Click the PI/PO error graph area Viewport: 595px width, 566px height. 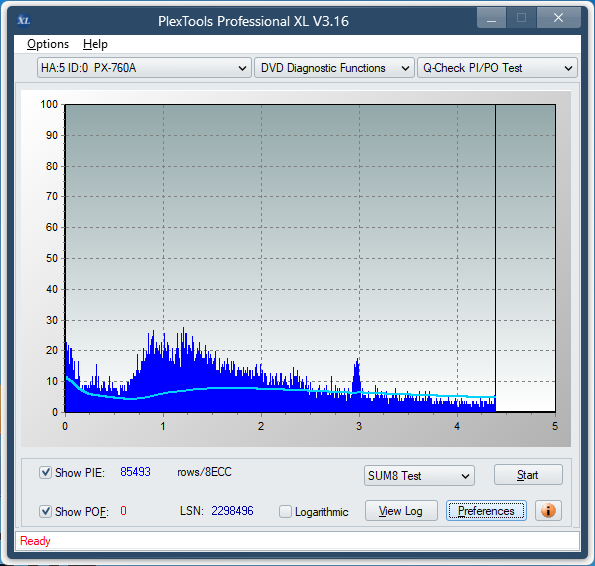click(310, 258)
